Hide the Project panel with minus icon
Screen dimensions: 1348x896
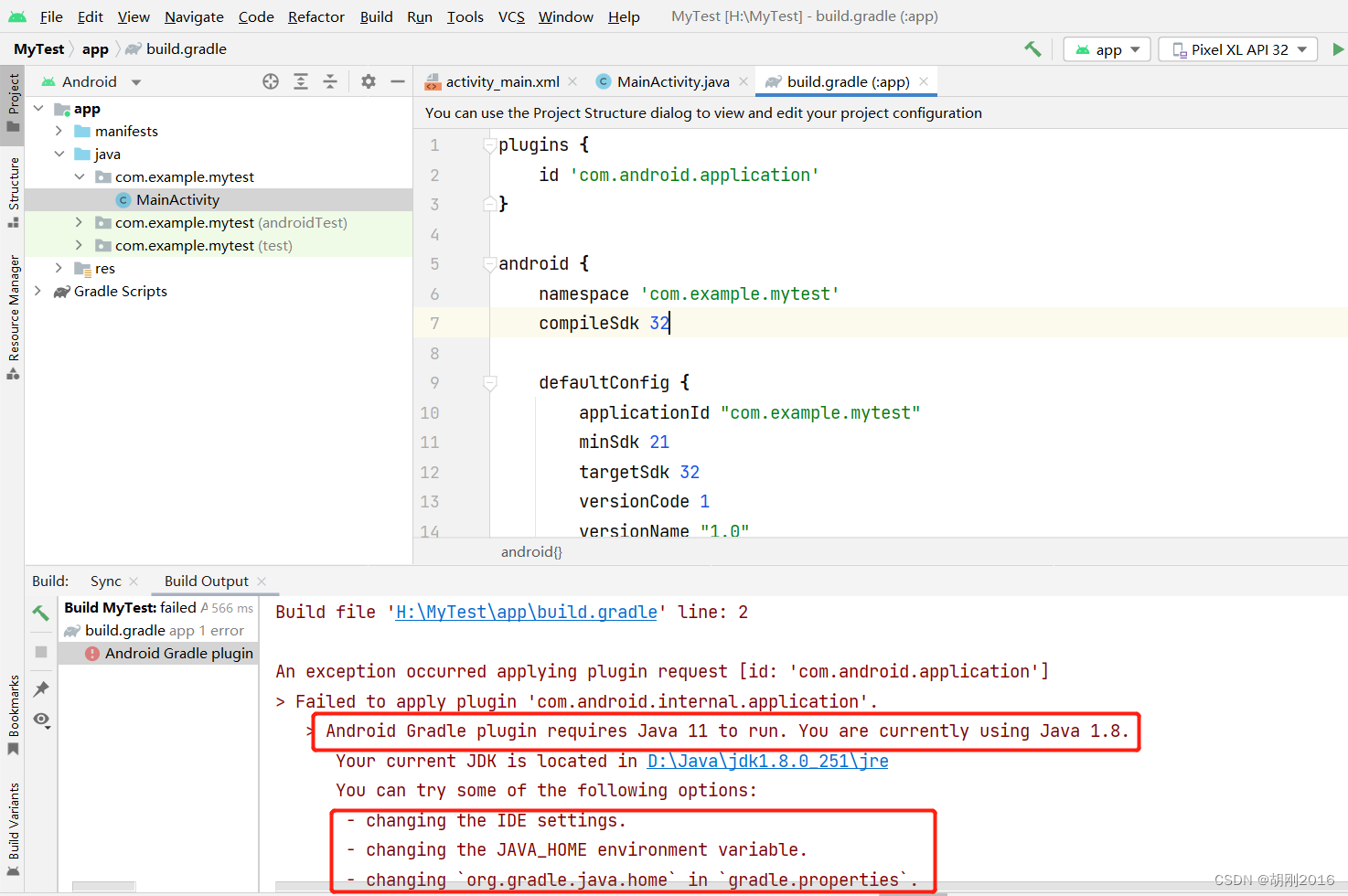(398, 81)
